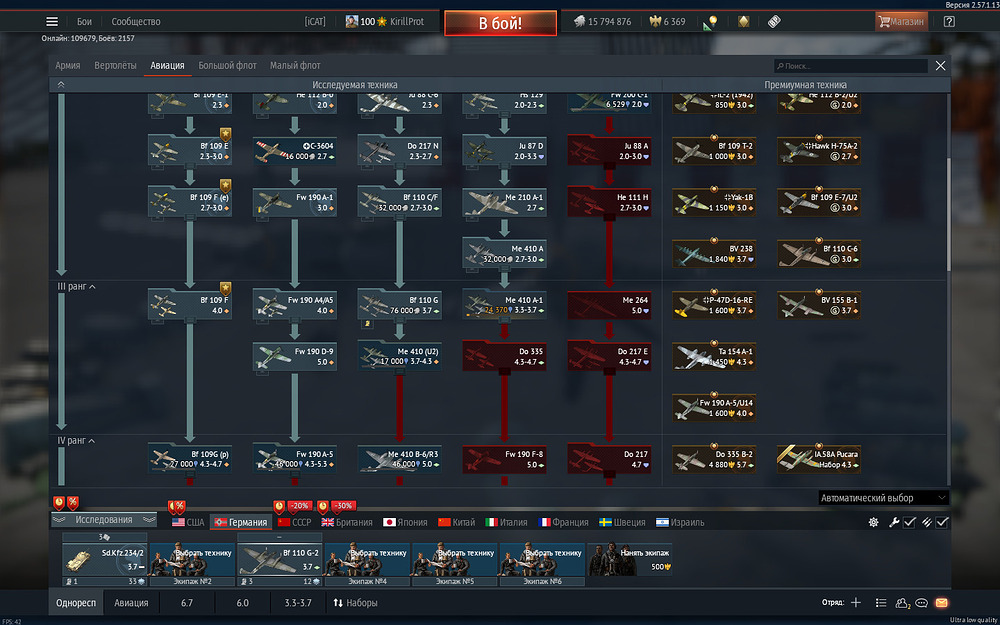Image resolution: width=1000 pixels, height=625 pixels.
Task: Collapse the III ранг section
Action: [77, 287]
